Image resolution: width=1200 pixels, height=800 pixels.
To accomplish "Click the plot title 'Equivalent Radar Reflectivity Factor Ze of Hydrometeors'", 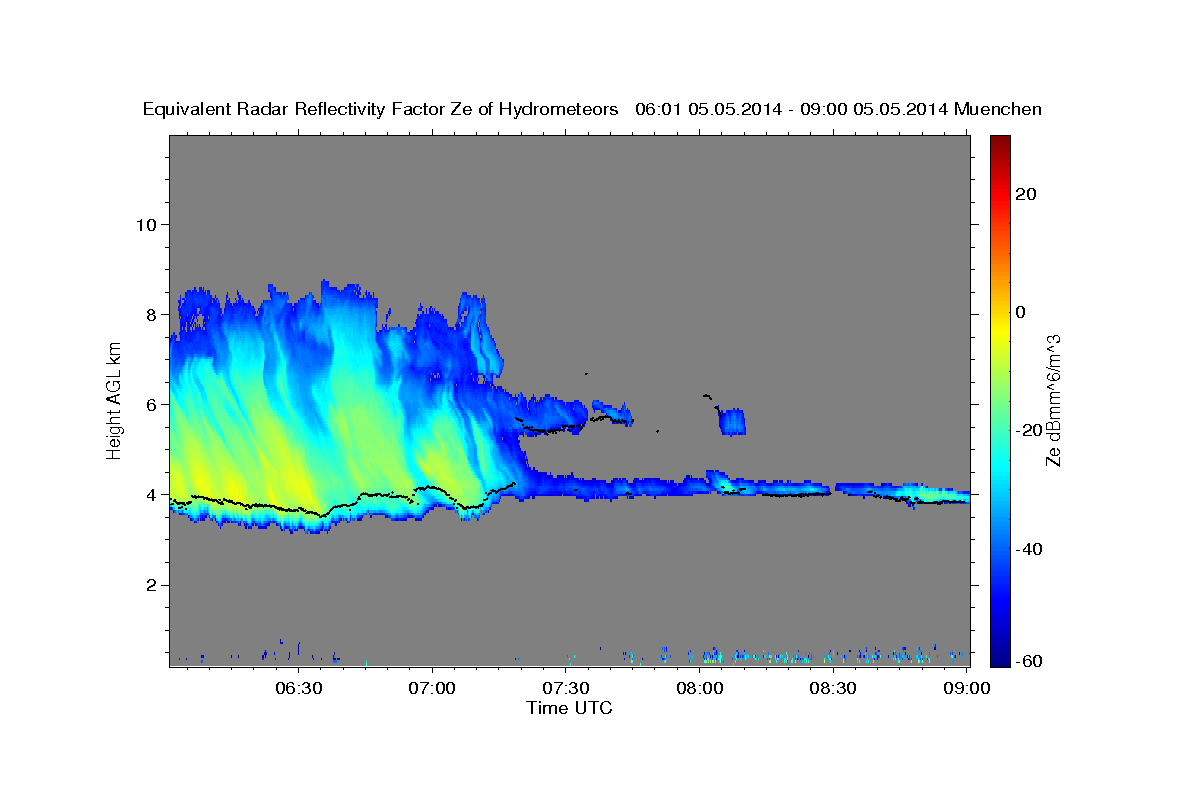I will pyautogui.click(x=381, y=109).
